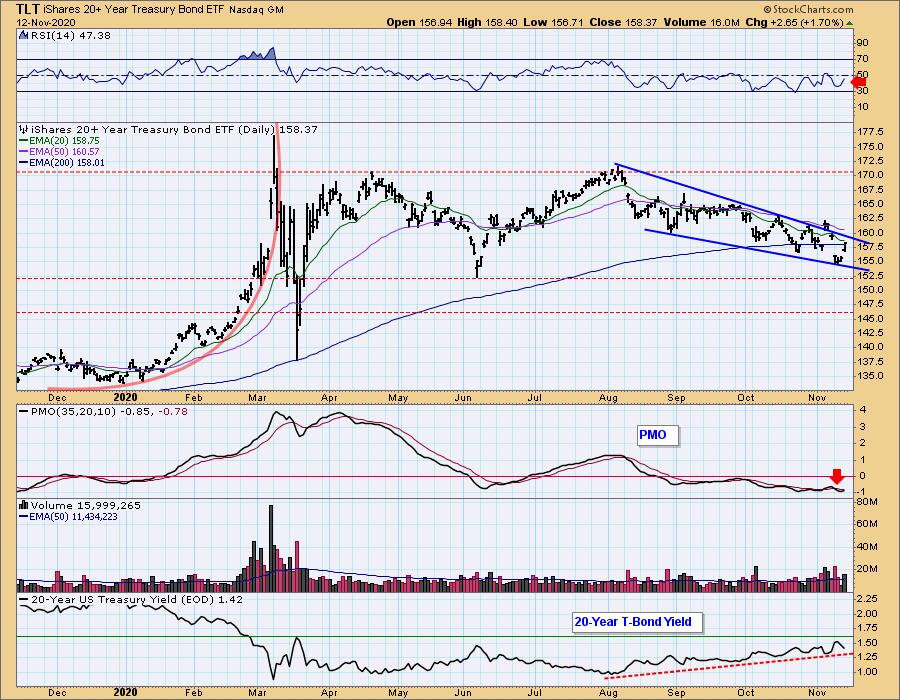
Task: Select the TLT ticker symbol
Action: [x=28, y=9]
